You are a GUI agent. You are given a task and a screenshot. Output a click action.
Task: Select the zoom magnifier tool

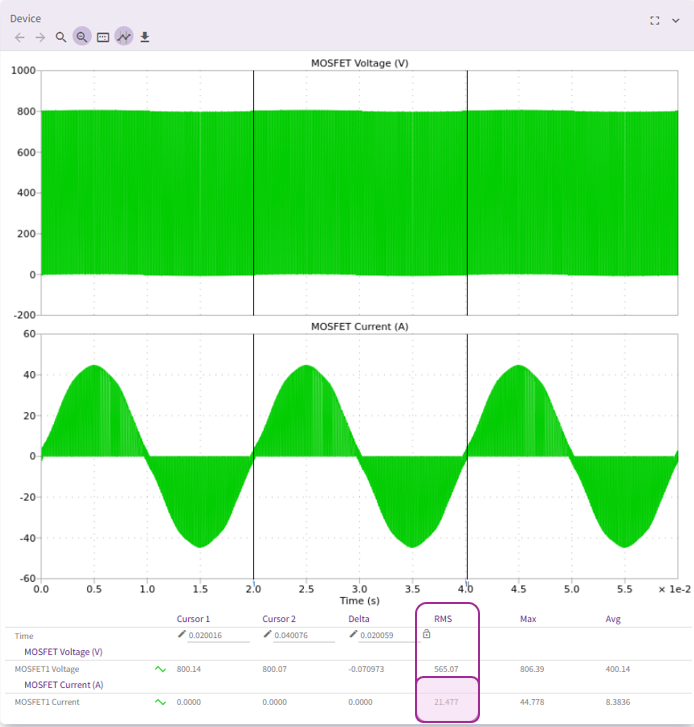61,37
